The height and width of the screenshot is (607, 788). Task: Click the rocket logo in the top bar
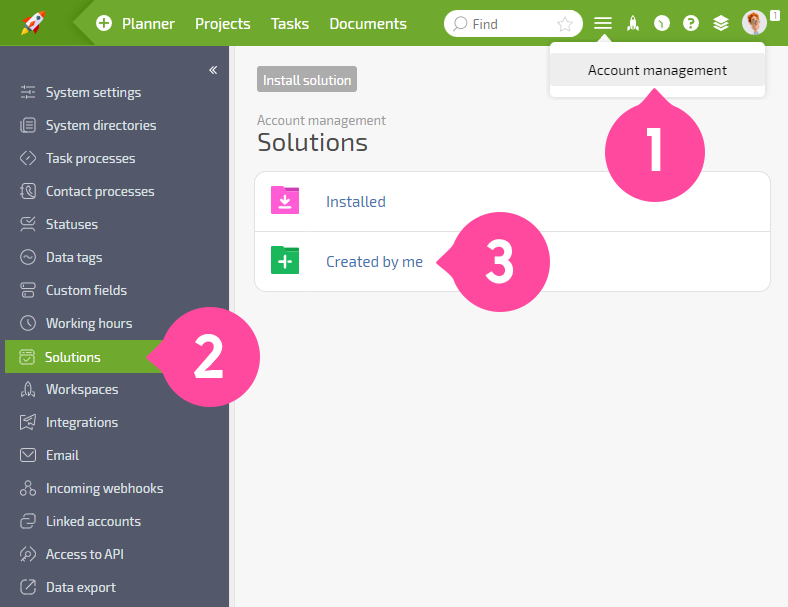point(33,23)
